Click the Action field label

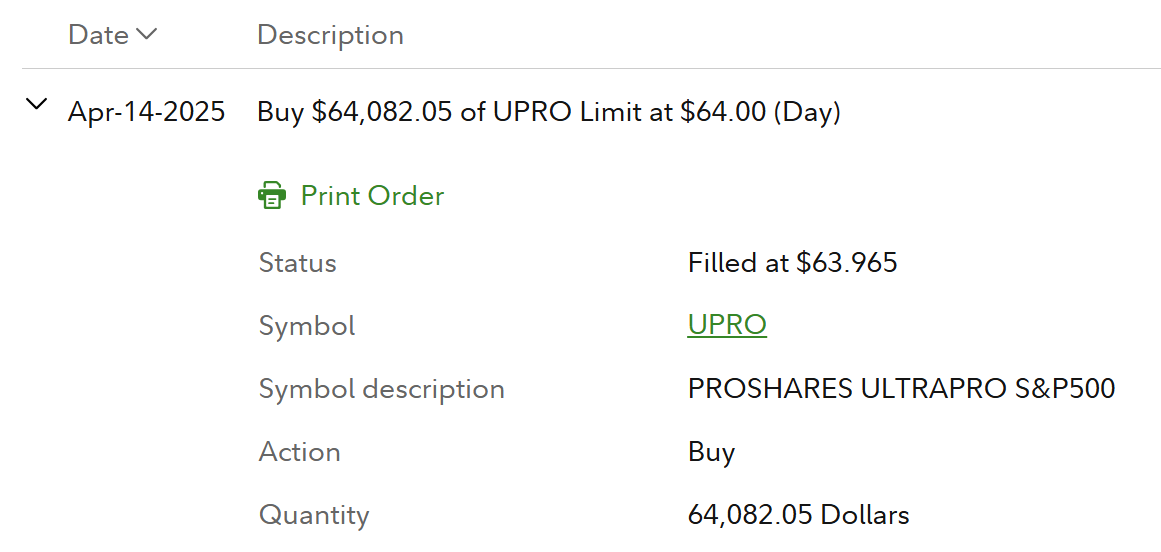[x=299, y=452]
